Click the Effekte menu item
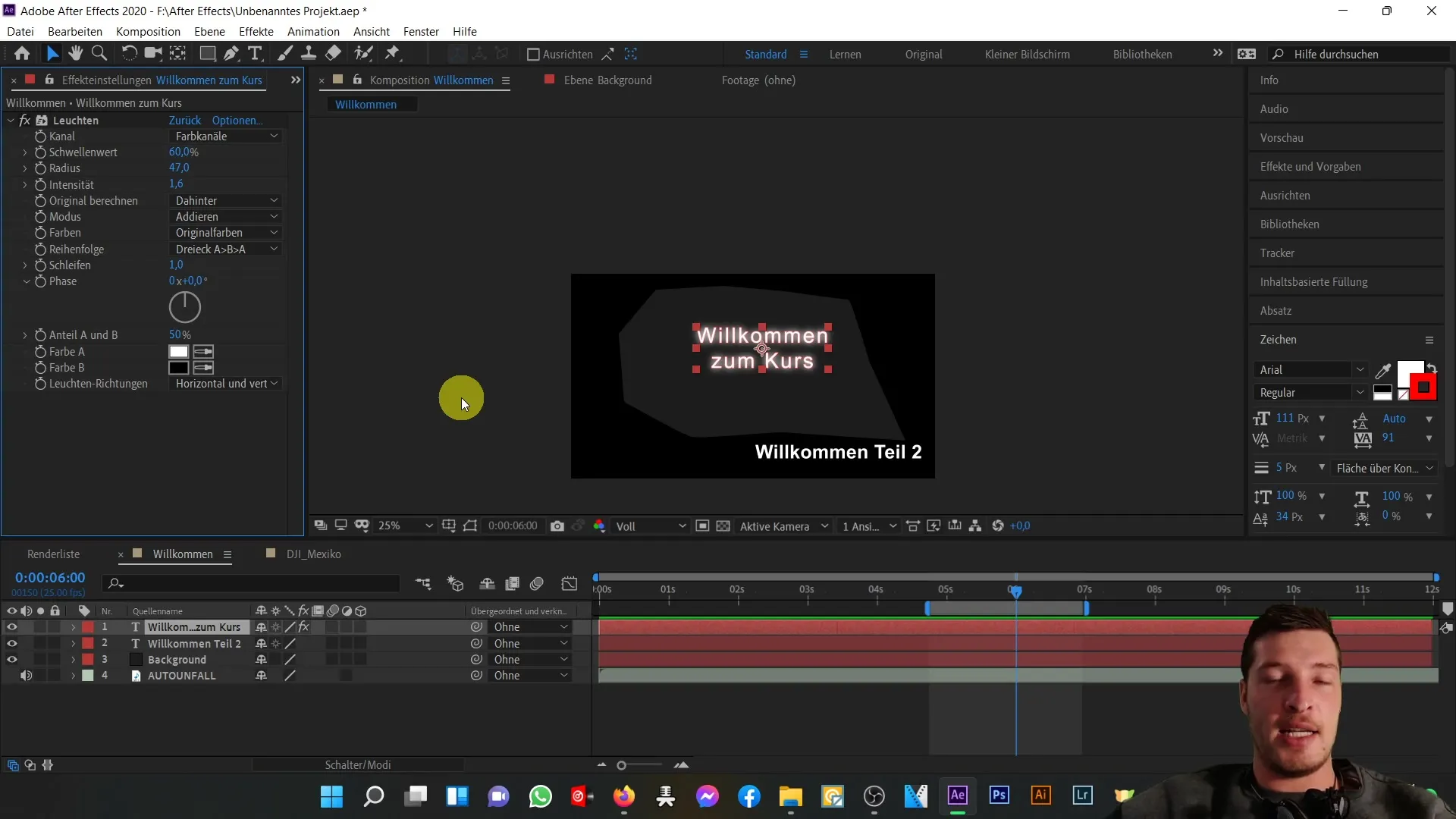Image resolution: width=1456 pixels, height=819 pixels. point(256,31)
